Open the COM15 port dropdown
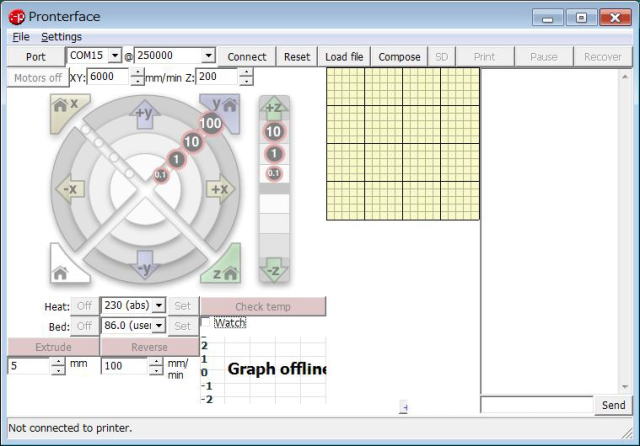Image resolution: width=640 pixels, height=446 pixels. point(115,55)
